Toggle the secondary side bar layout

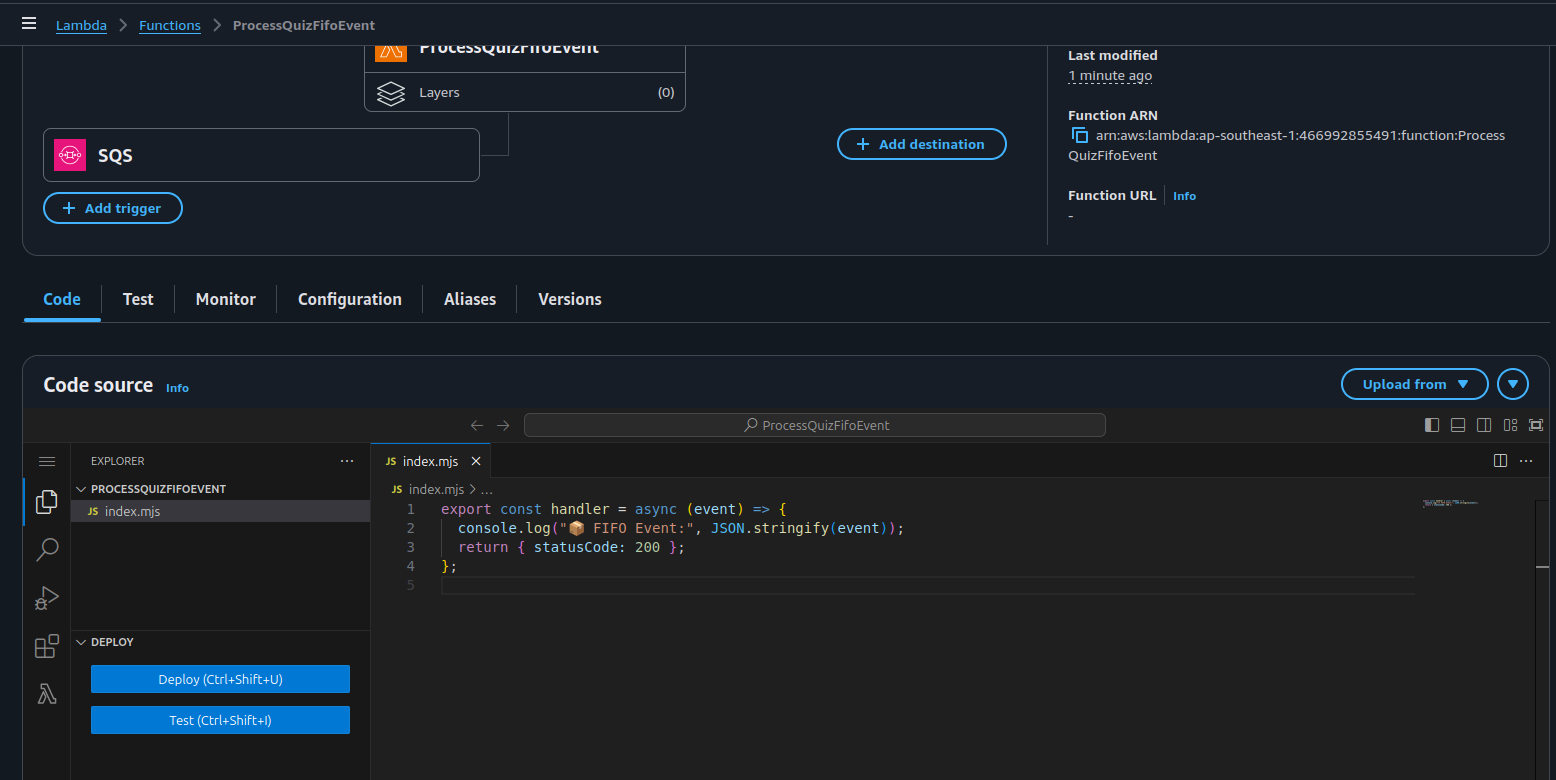(1484, 425)
